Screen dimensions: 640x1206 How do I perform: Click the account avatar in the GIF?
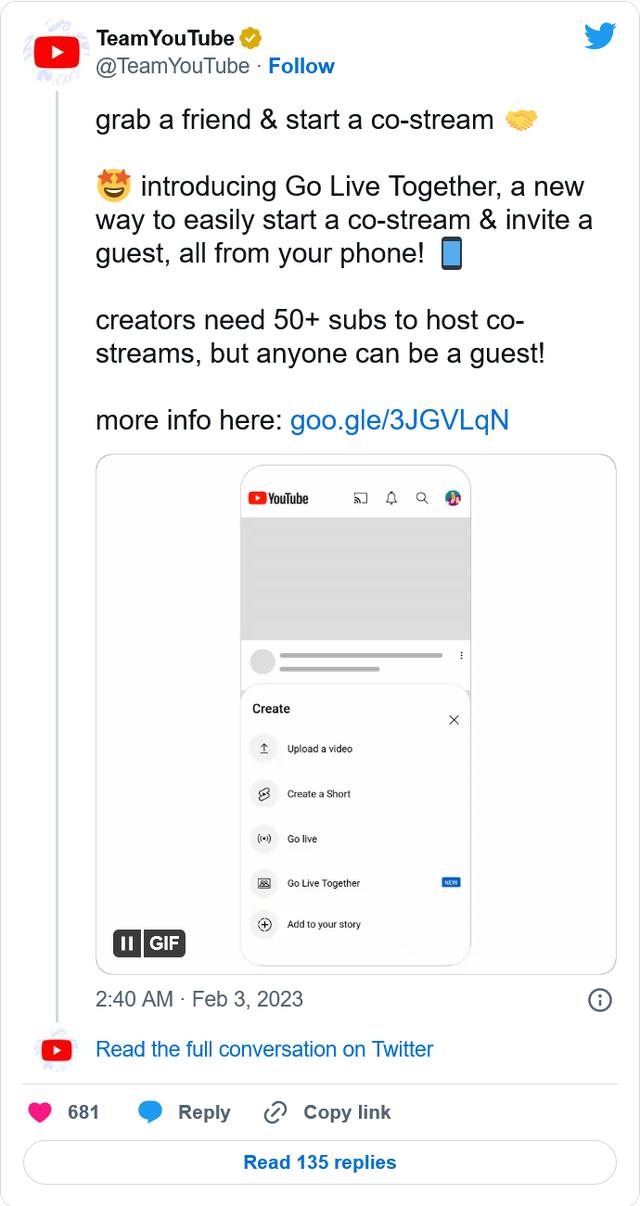point(452,498)
